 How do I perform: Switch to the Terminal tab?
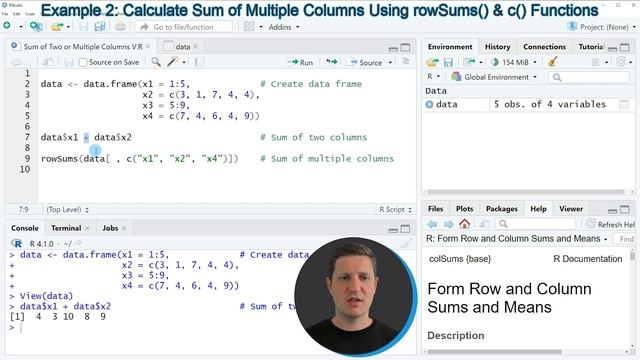(x=66, y=228)
